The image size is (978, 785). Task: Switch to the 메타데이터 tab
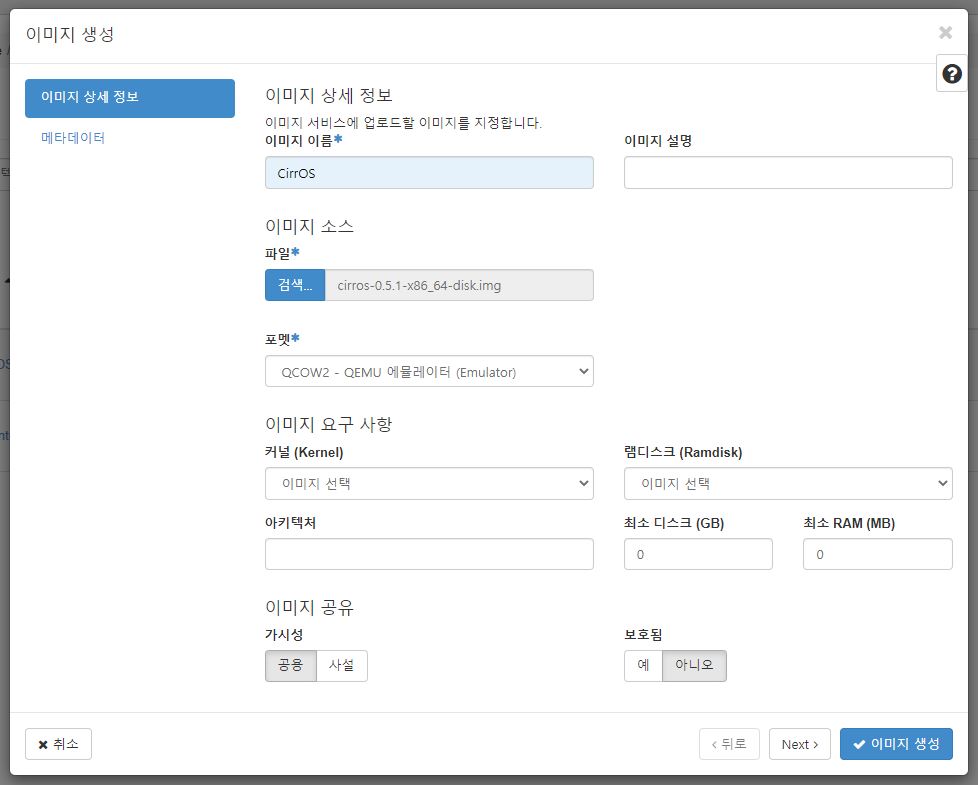coord(73,138)
